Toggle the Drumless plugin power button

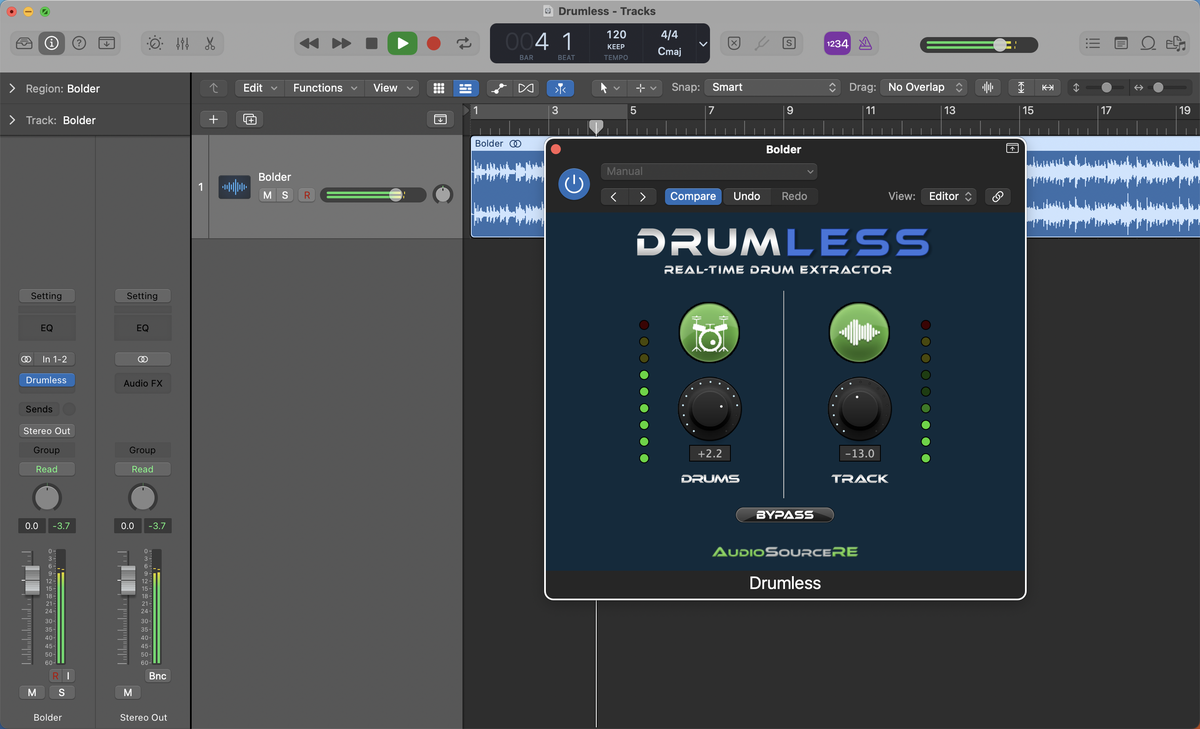[573, 184]
